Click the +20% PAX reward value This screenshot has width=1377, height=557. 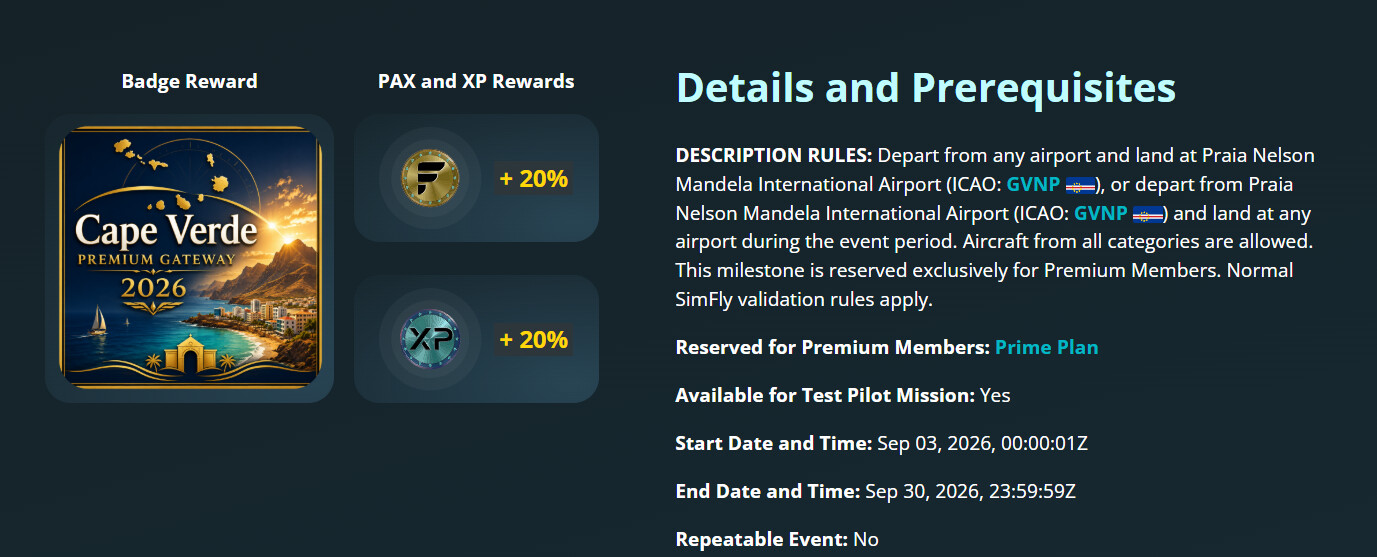533,179
